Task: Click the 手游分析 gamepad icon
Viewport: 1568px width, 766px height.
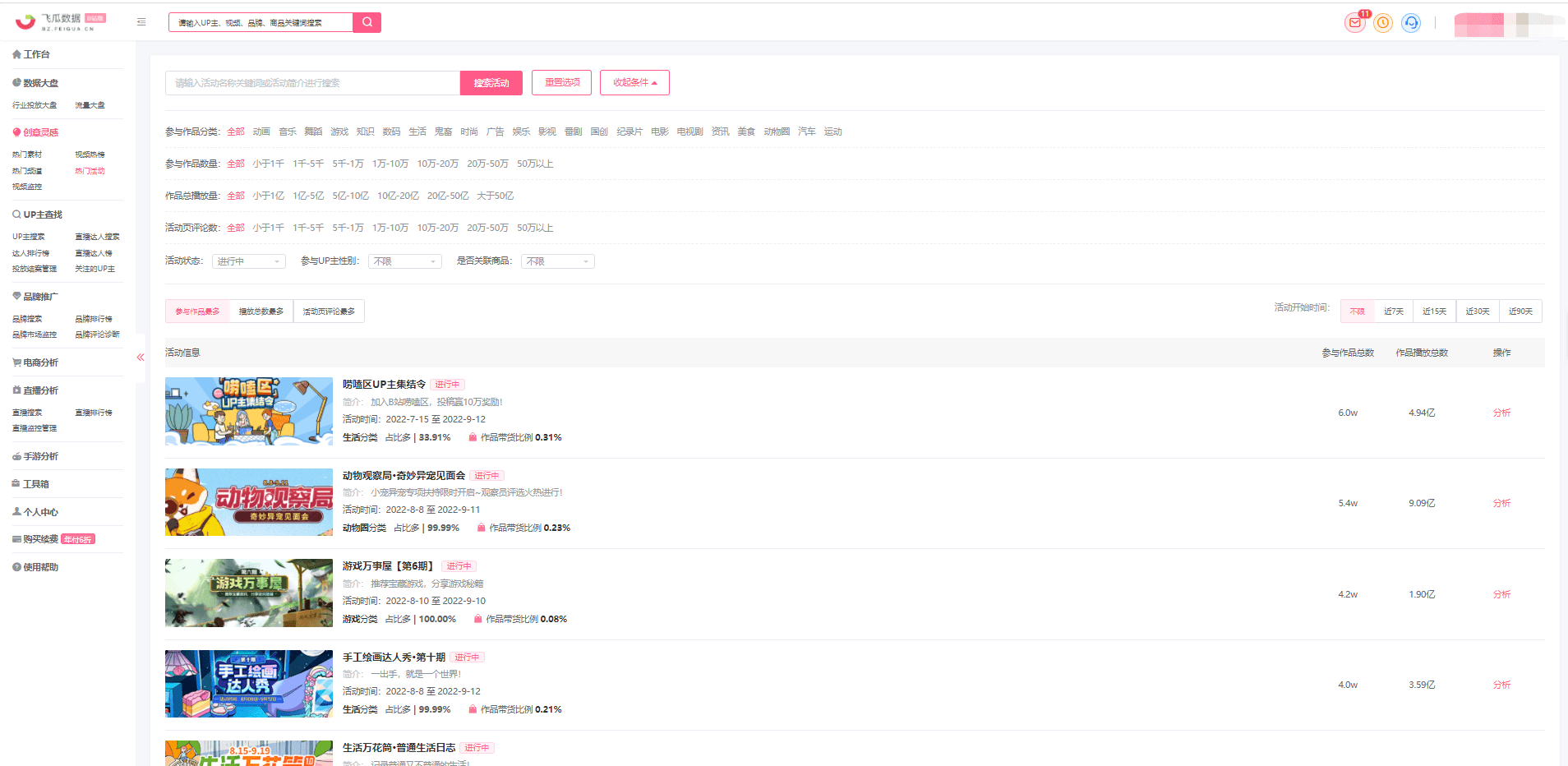Action: [x=16, y=456]
